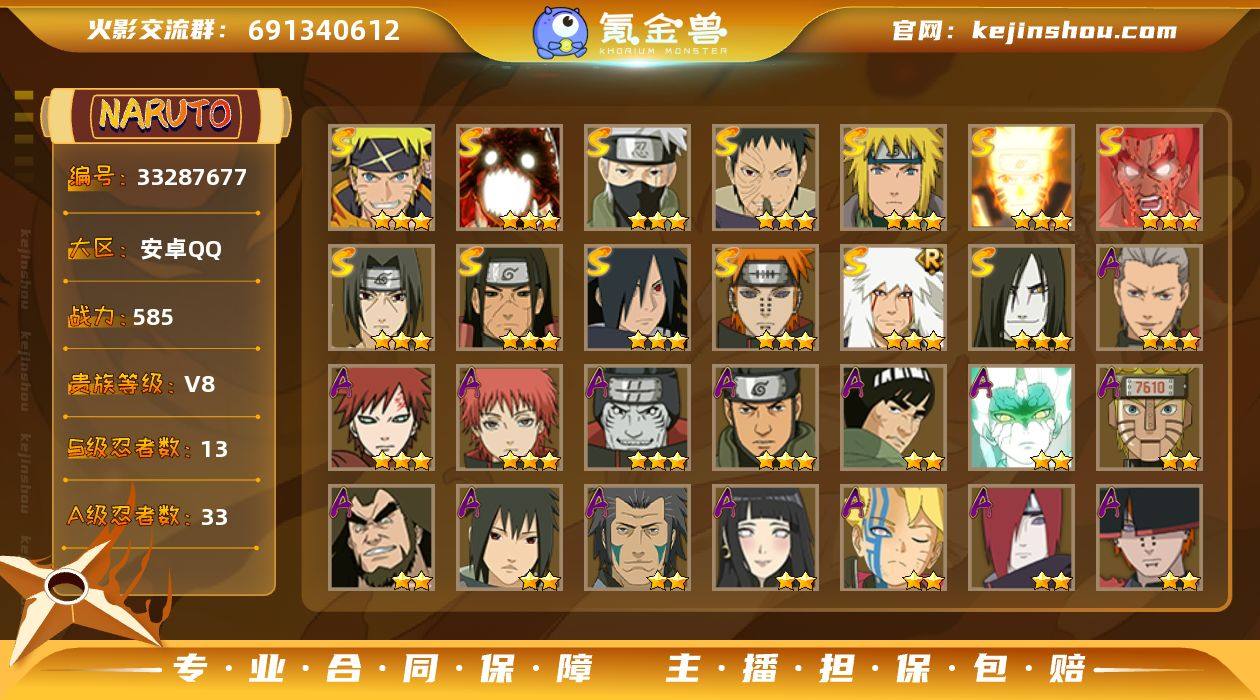The image size is (1260, 700).
Task: Select the Naruto portrait with yellow spiky hair
Action: tap(381, 177)
